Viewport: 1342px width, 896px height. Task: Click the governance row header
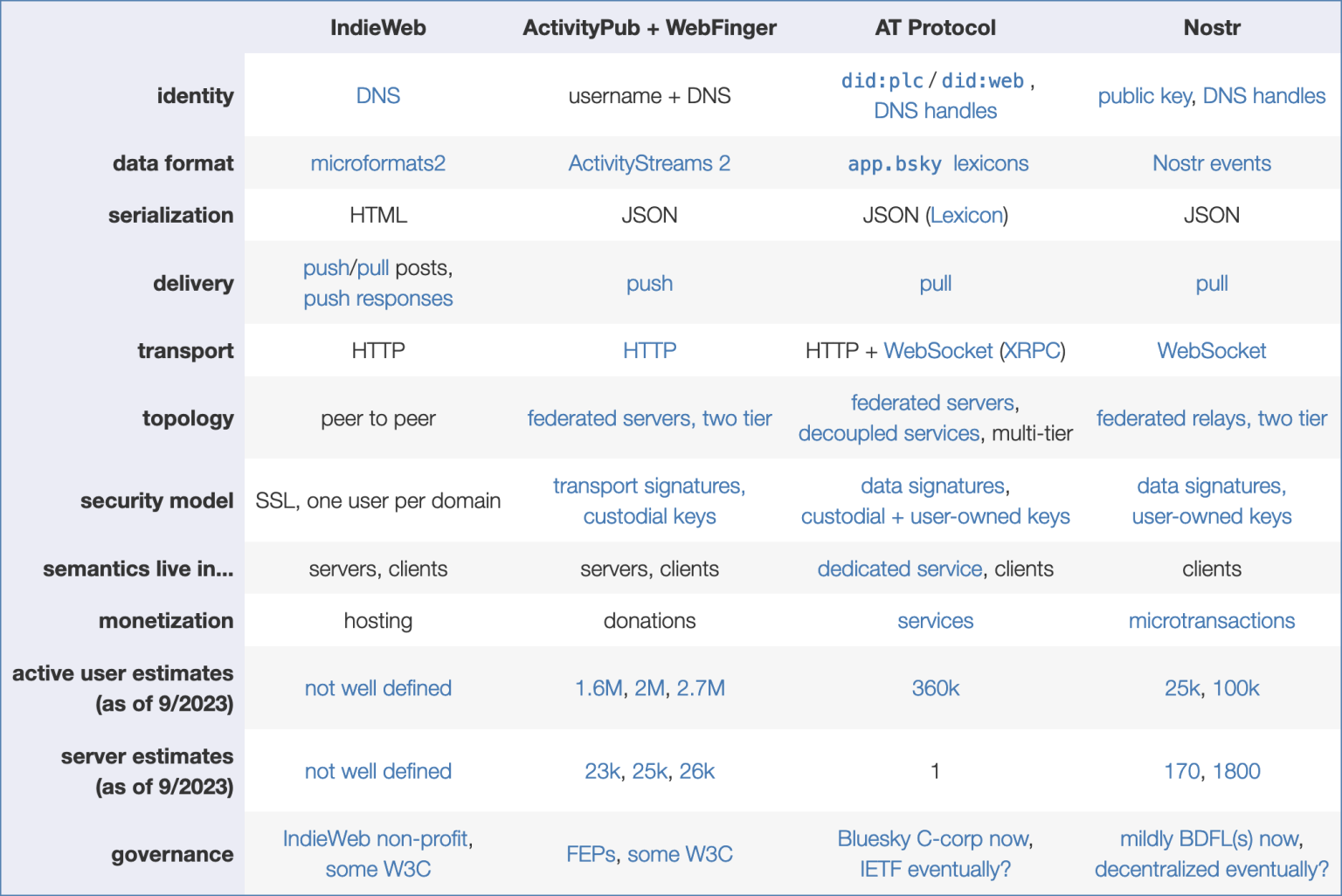pyautogui.click(x=172, y=855)
